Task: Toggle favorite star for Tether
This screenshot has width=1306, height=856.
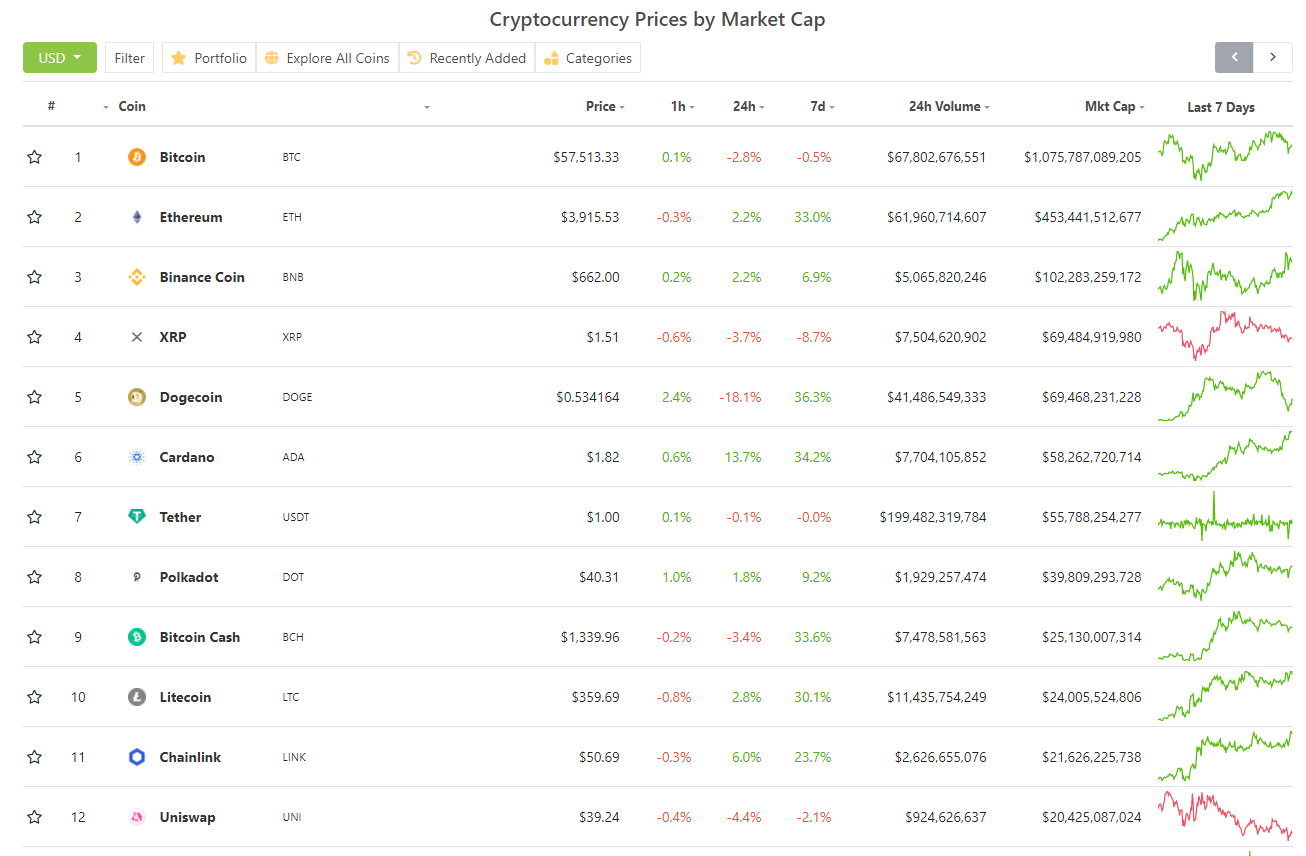Action: (35, 517)
